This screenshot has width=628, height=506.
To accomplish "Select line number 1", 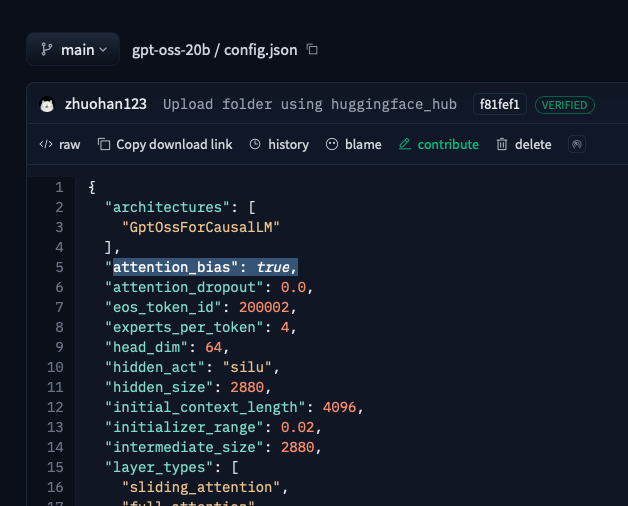I will pos(59,187).
